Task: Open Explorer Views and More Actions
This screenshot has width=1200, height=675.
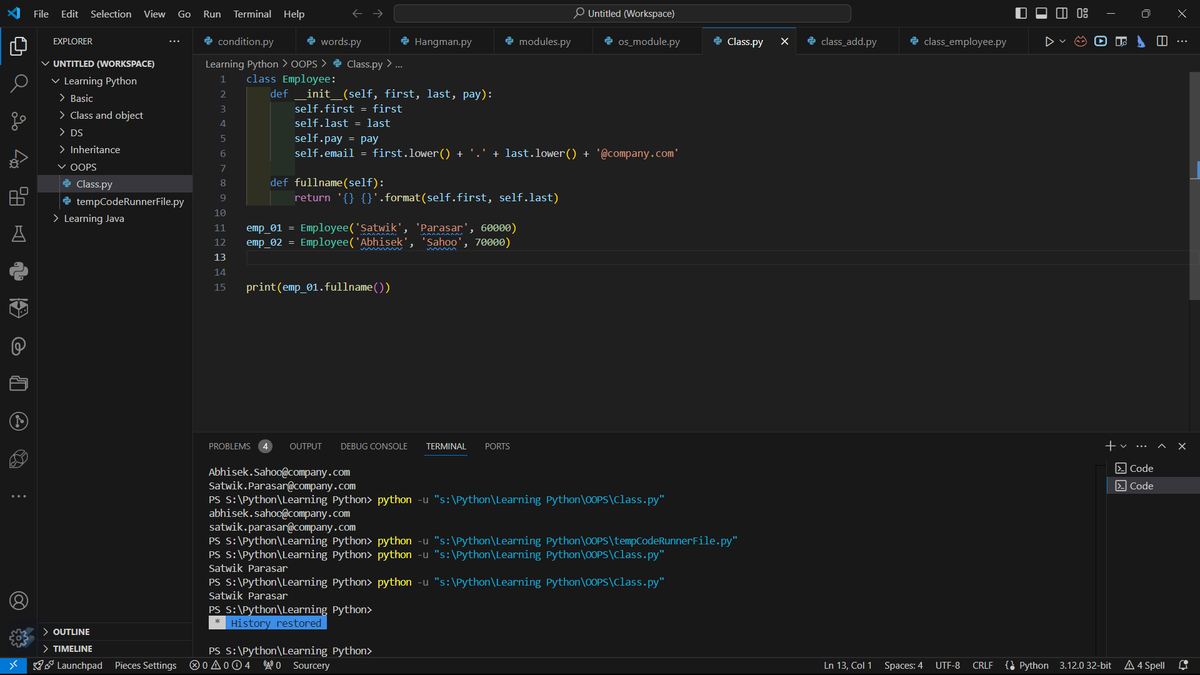Action: (x=175, y=41)
